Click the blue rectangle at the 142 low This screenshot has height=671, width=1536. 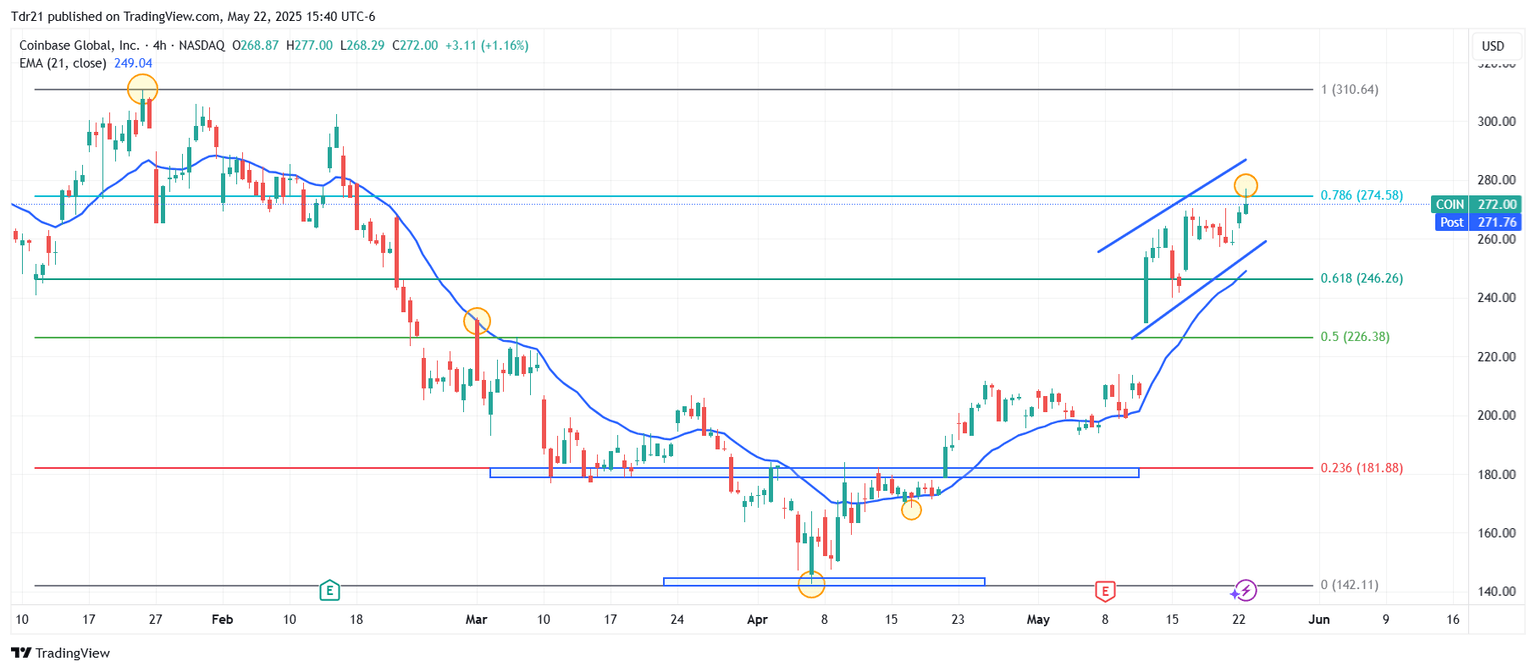point(824,581)
